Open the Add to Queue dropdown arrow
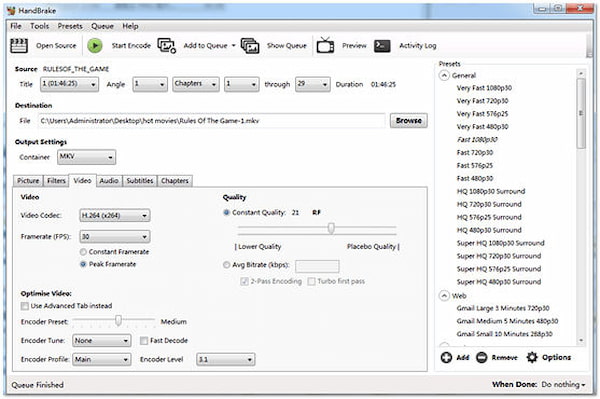Viewport: 600px width, 399px height. tap(233, 46)
